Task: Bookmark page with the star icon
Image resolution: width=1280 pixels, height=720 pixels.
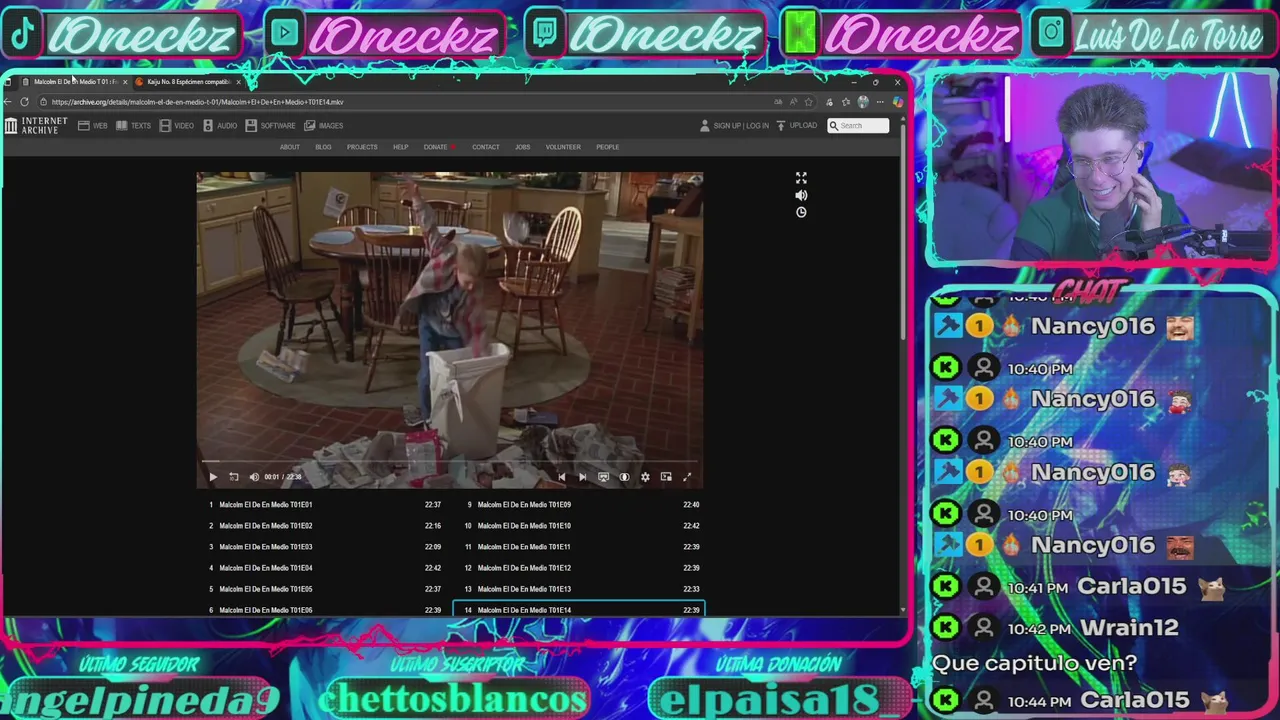Action: pyautogui.click(x=808, y=102)
